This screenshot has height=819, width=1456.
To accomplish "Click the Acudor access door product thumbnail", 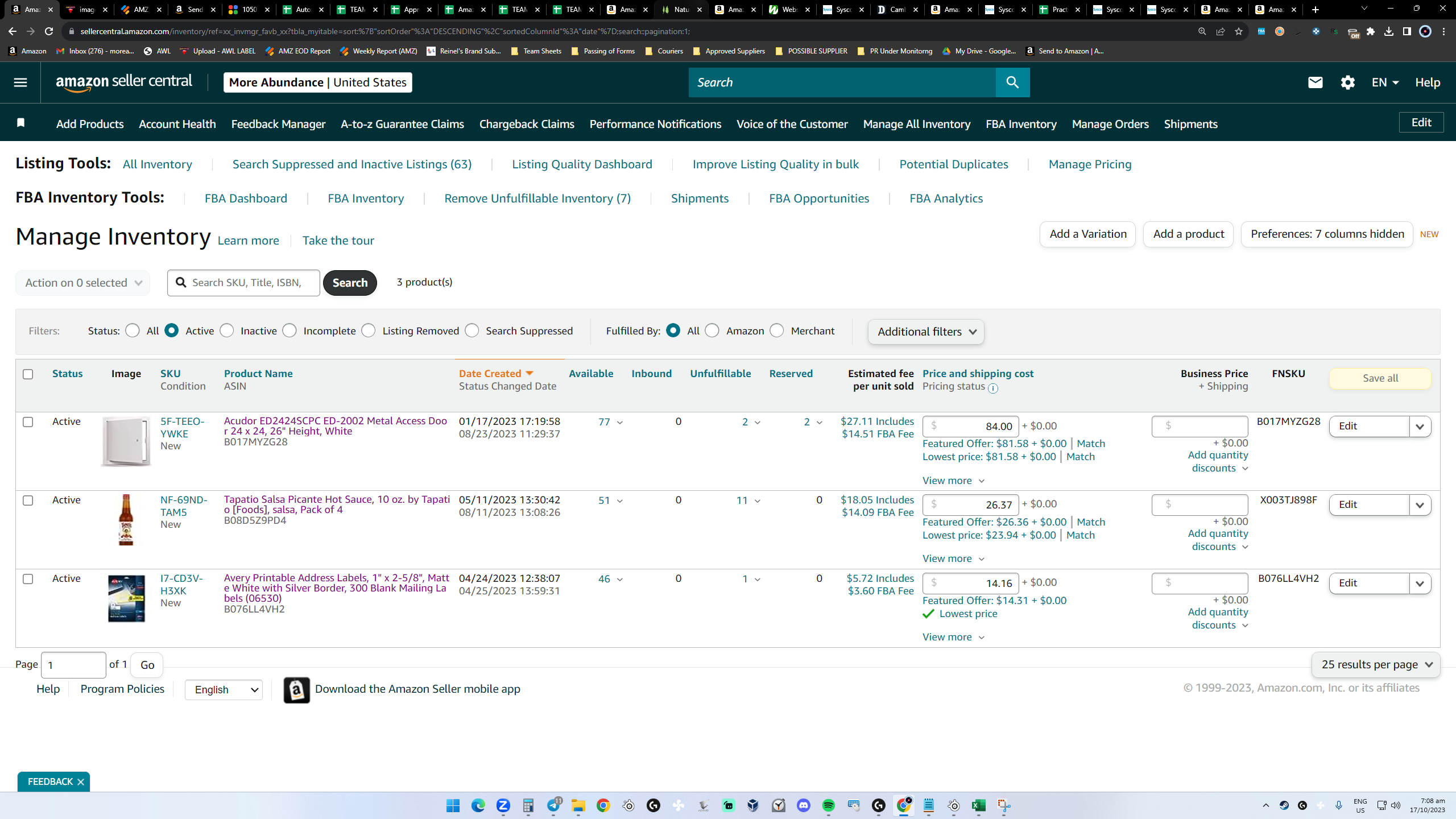I will point(126,441).
